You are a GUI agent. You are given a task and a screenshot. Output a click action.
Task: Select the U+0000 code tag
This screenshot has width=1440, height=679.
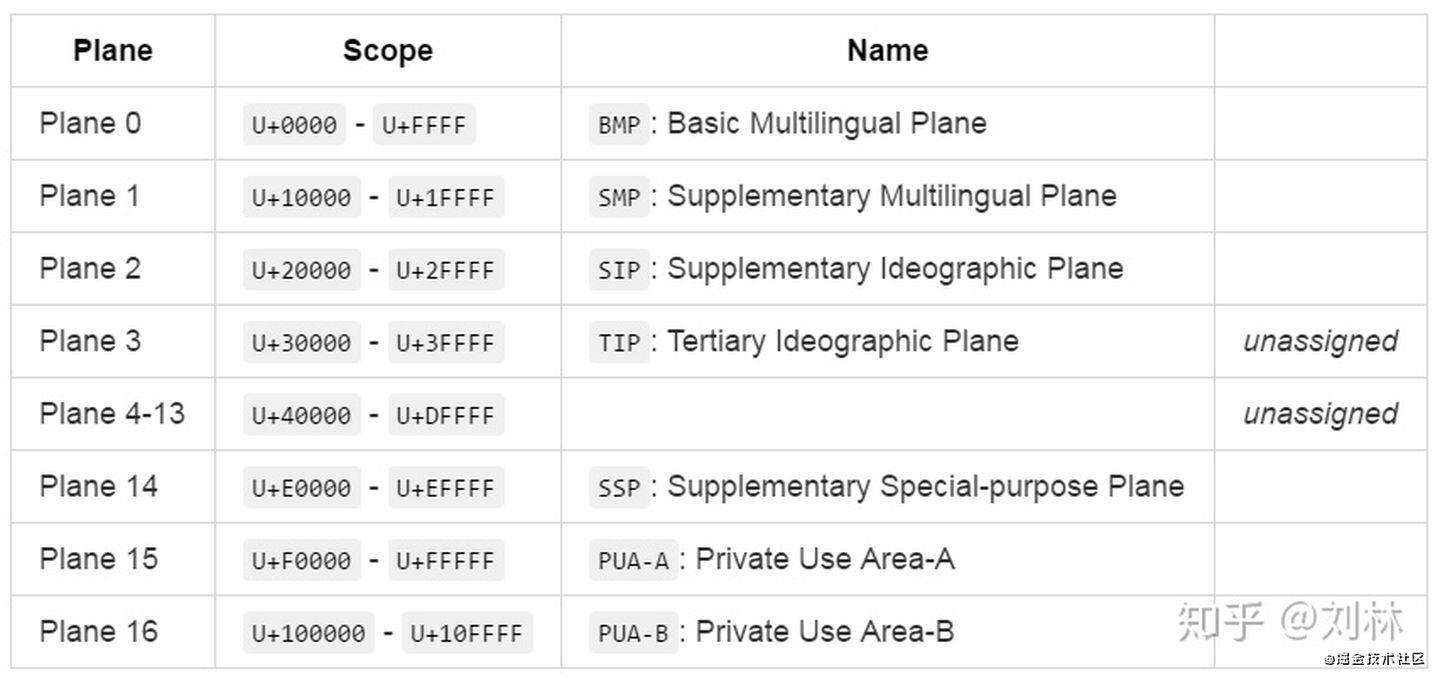[x=294, y=126]
